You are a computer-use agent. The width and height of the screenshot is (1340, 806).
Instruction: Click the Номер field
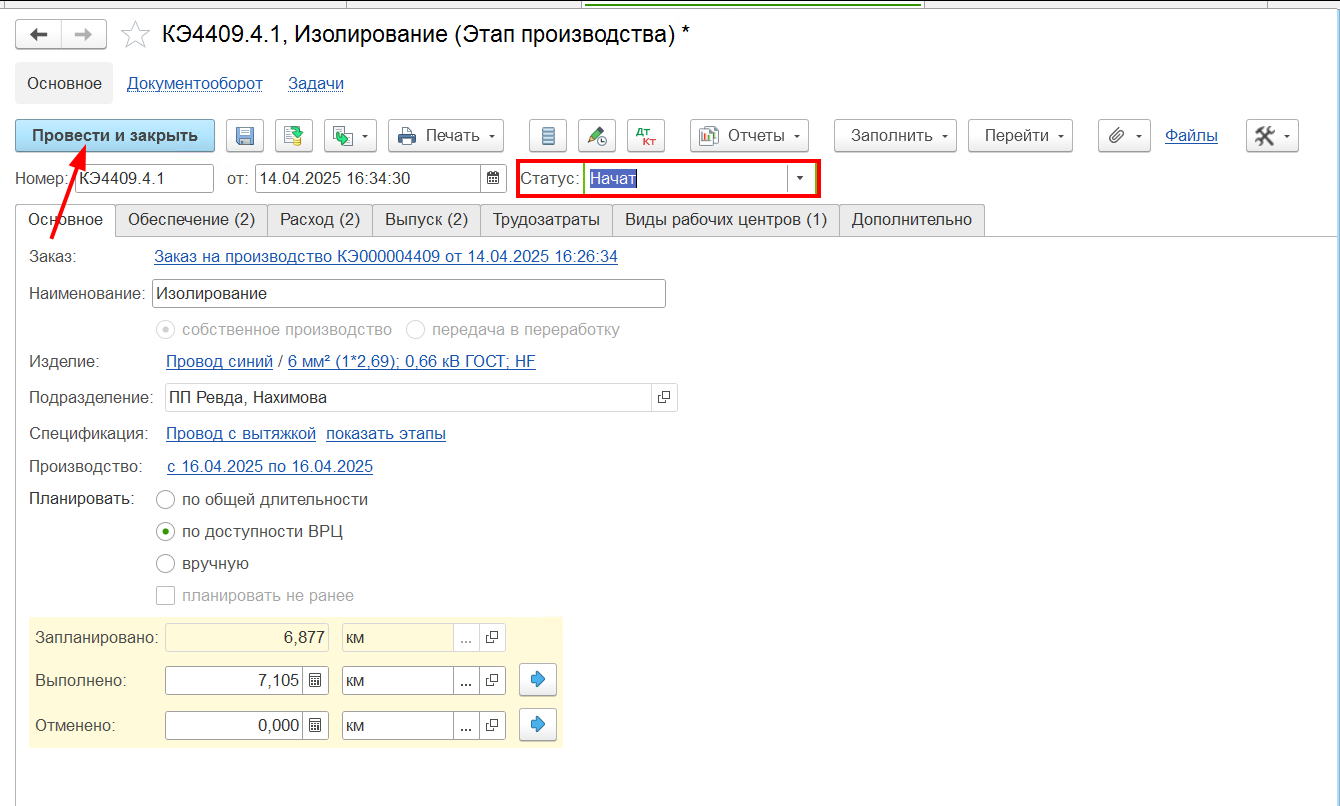point(144,179)
